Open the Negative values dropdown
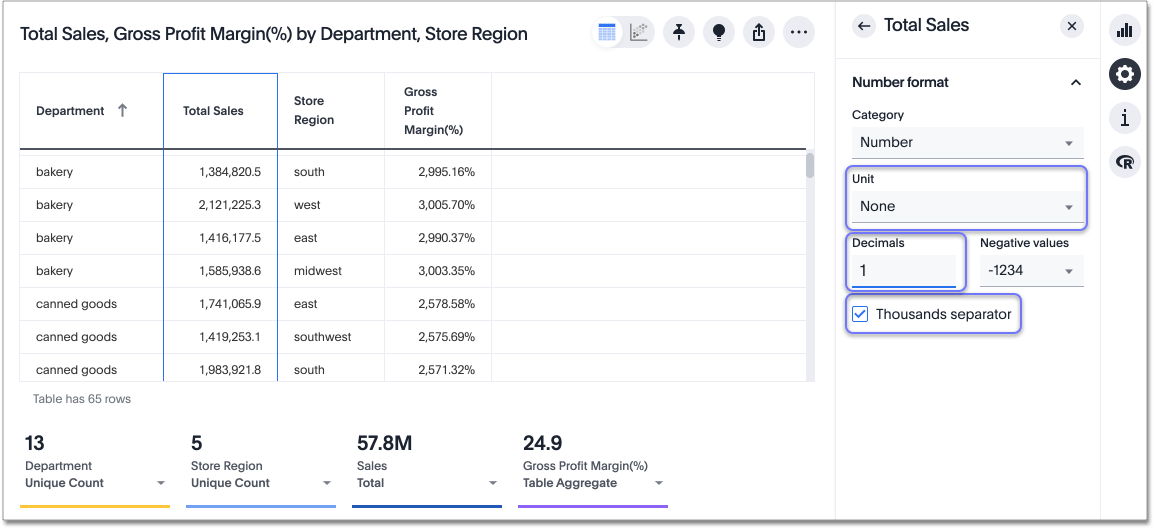 coord(1030,271)
